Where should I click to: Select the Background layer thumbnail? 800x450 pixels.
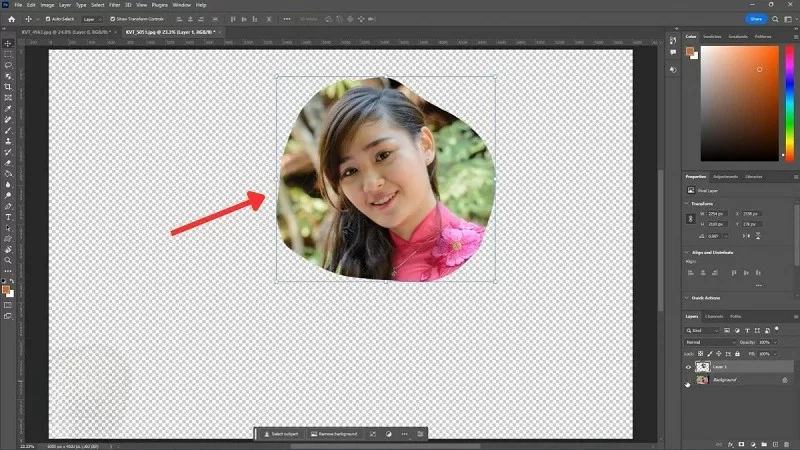pyautogui.click(x=702, y=380)
